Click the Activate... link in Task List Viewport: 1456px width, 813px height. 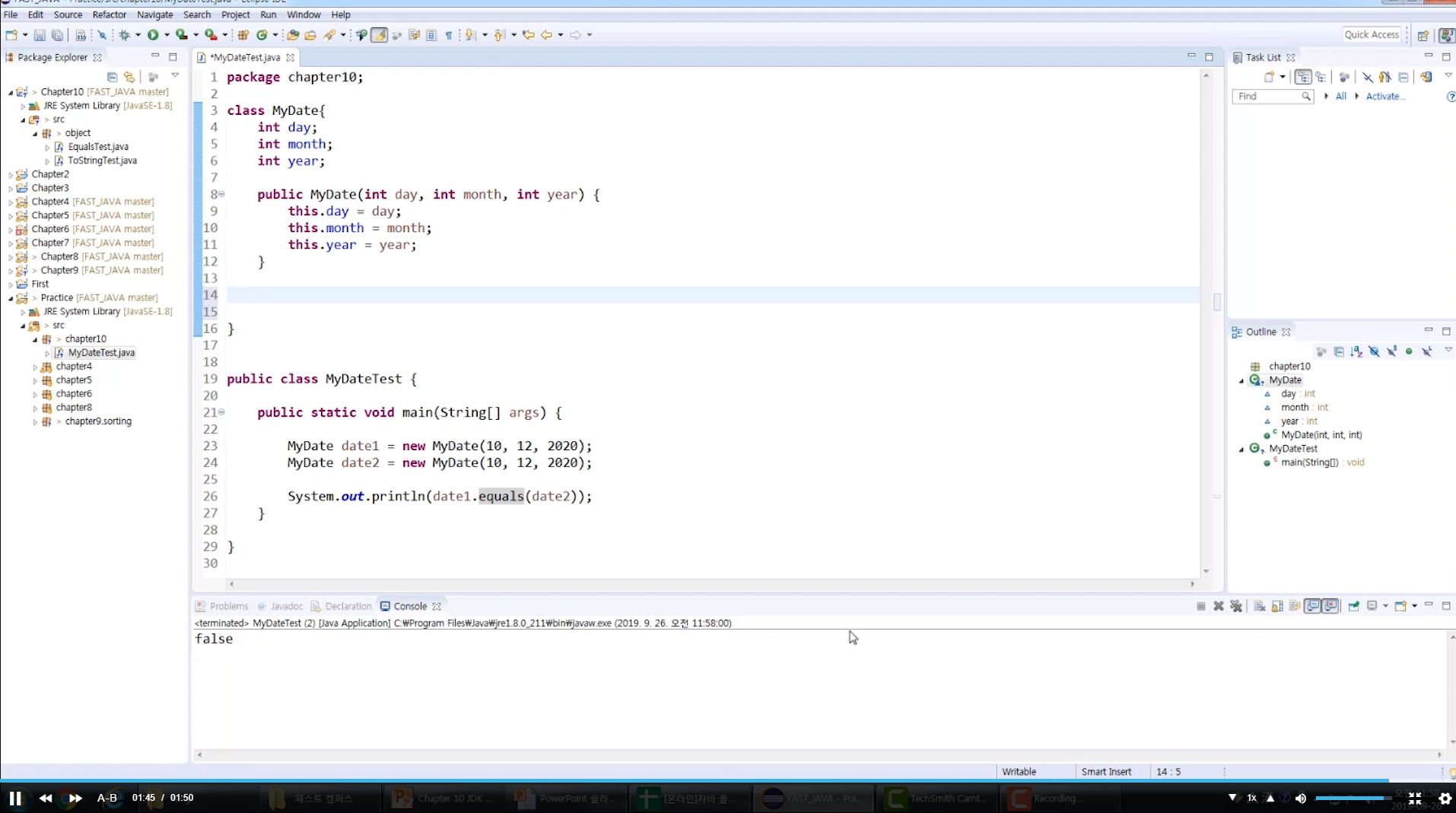(1385, 97)
